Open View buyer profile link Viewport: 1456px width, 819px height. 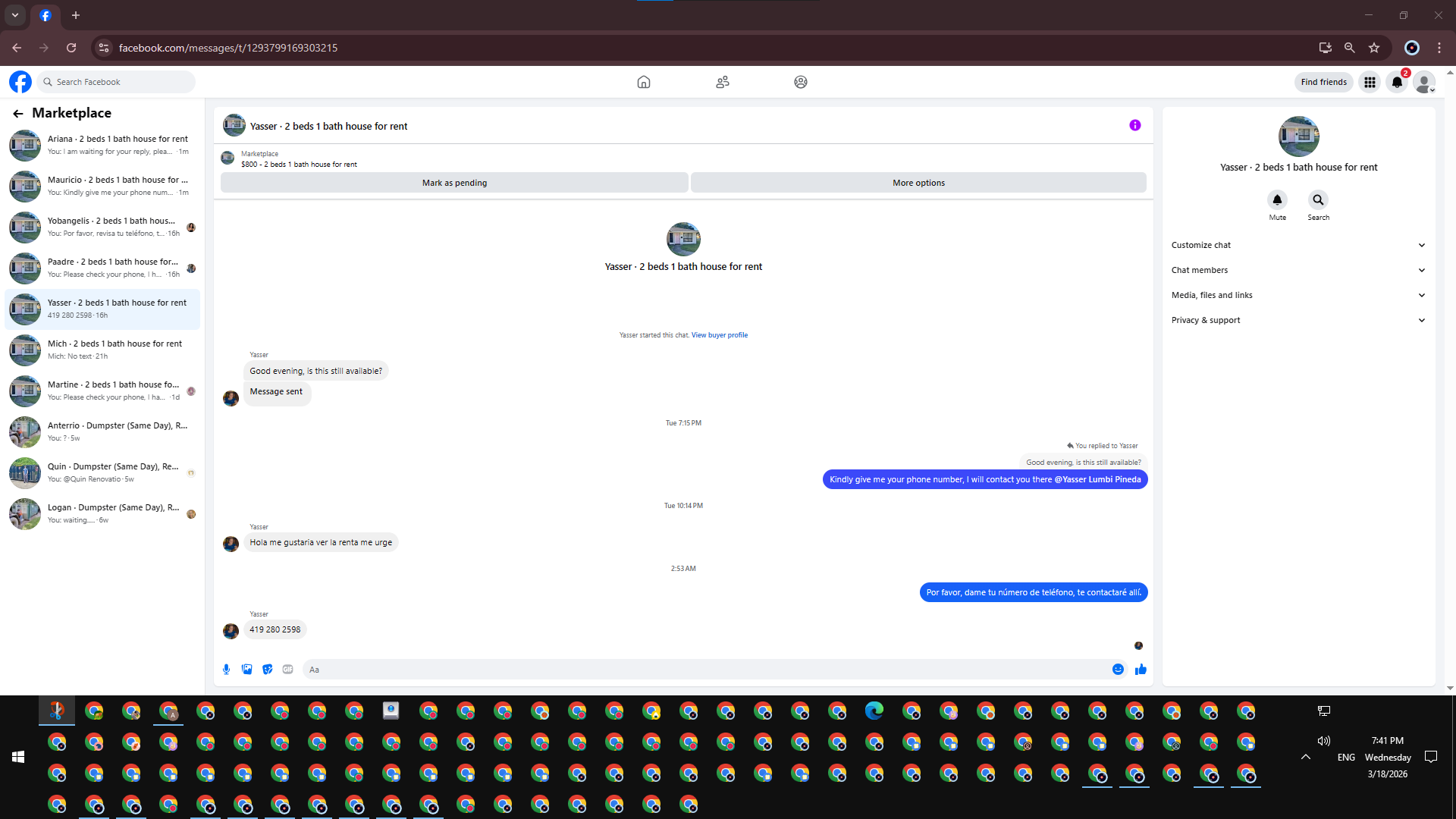tap(719, 335)
